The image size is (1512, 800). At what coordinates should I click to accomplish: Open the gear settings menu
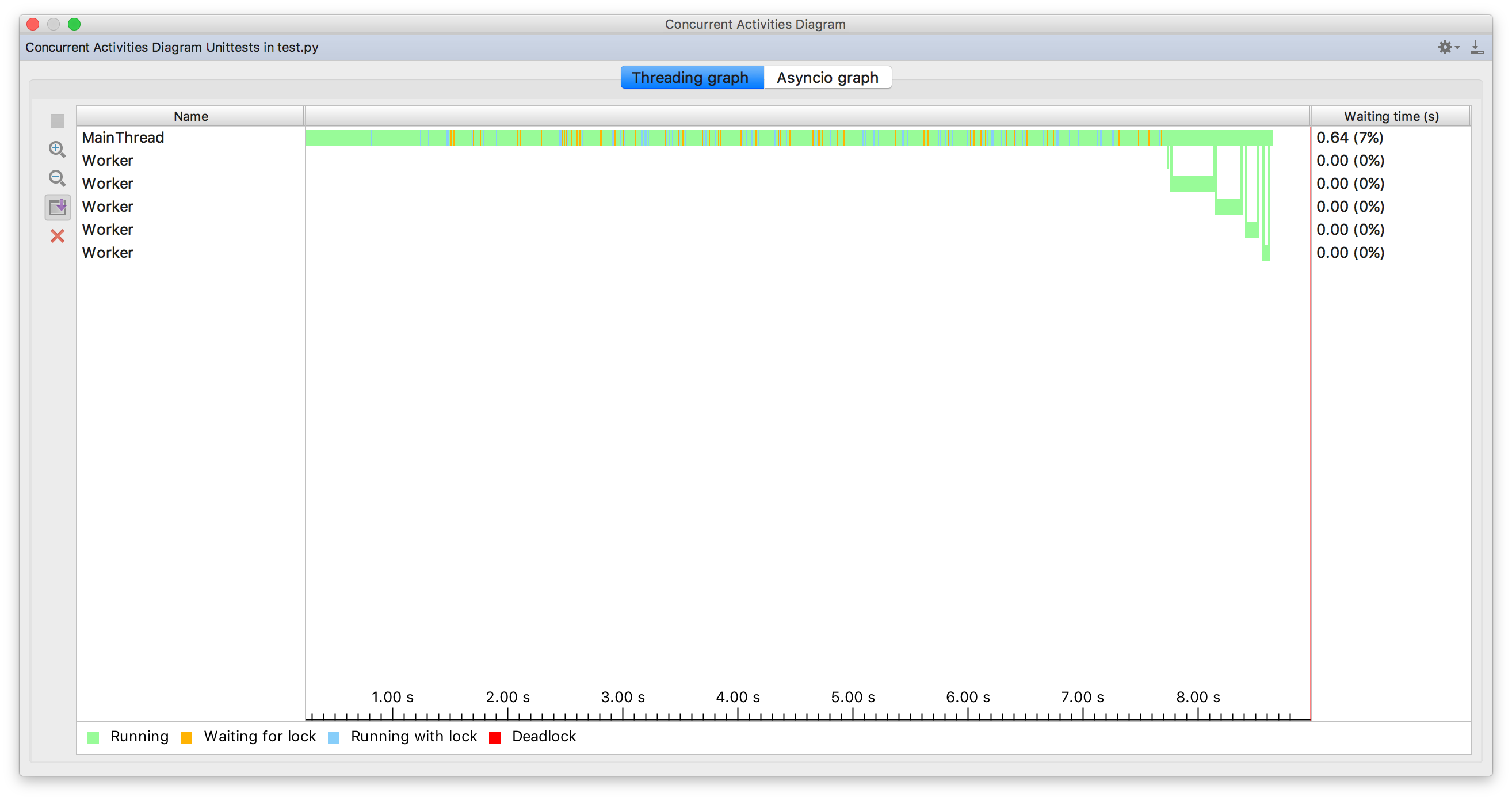click(1448, 47)
